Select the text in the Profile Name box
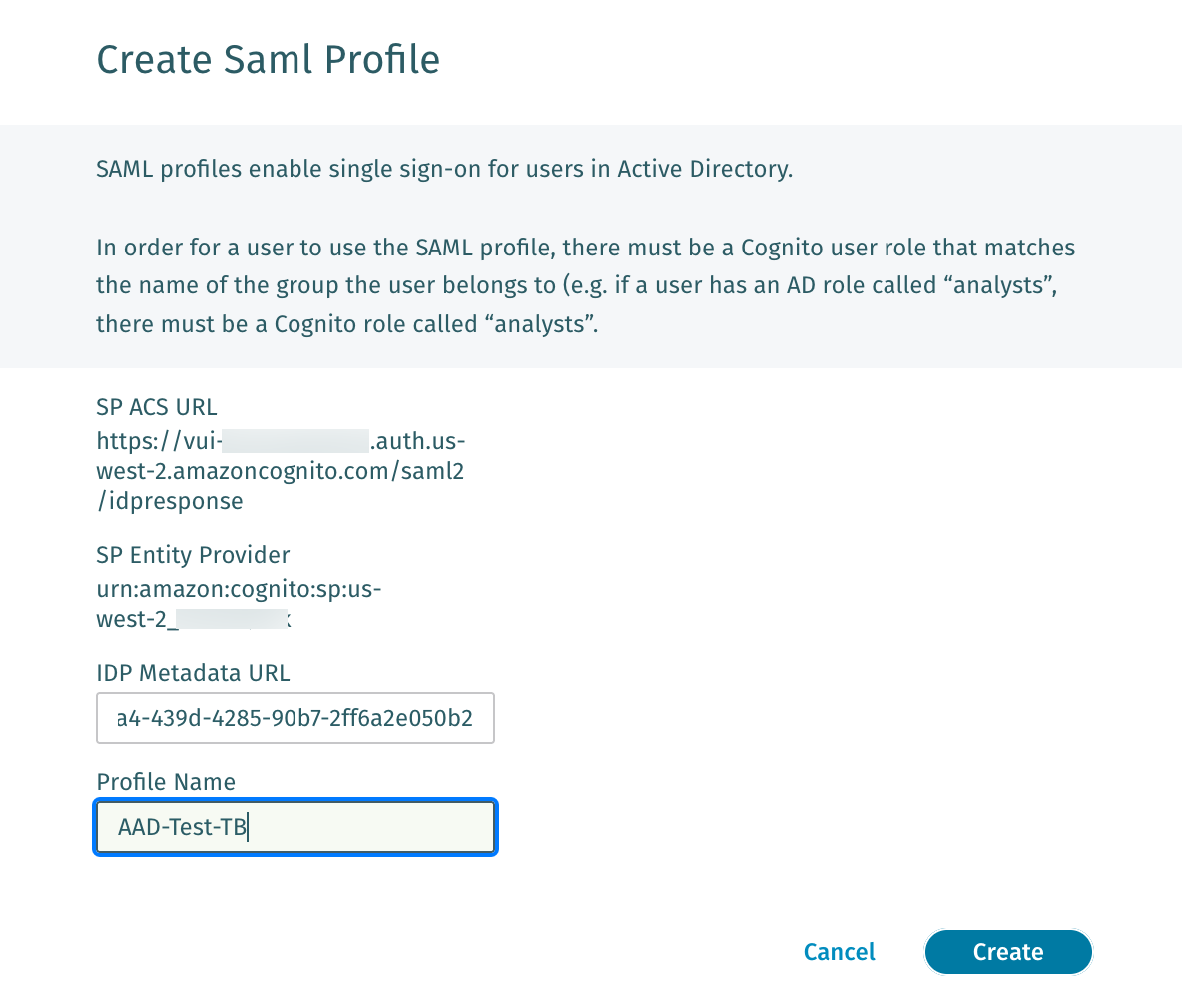The width and height of the screenshot is (1182, 1008). pyautogui.click(x=182, y=826)
